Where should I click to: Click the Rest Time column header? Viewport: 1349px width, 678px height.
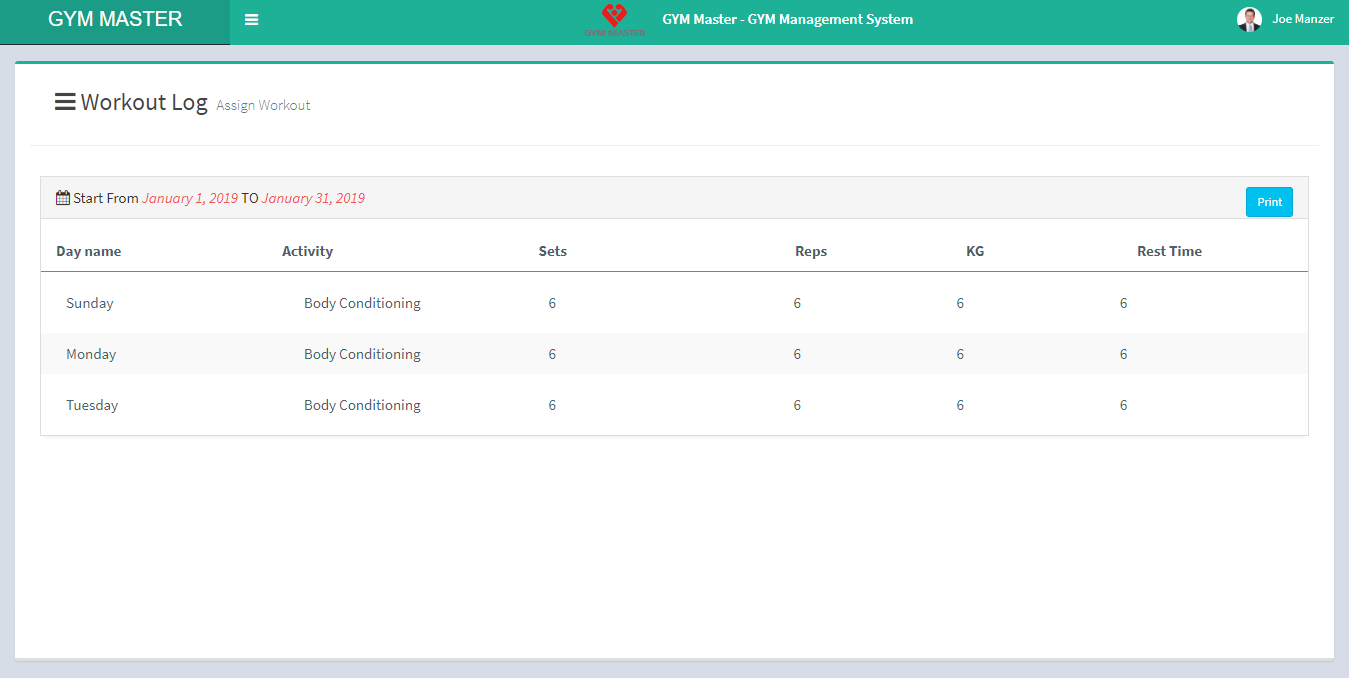(x=1169, y=252)
